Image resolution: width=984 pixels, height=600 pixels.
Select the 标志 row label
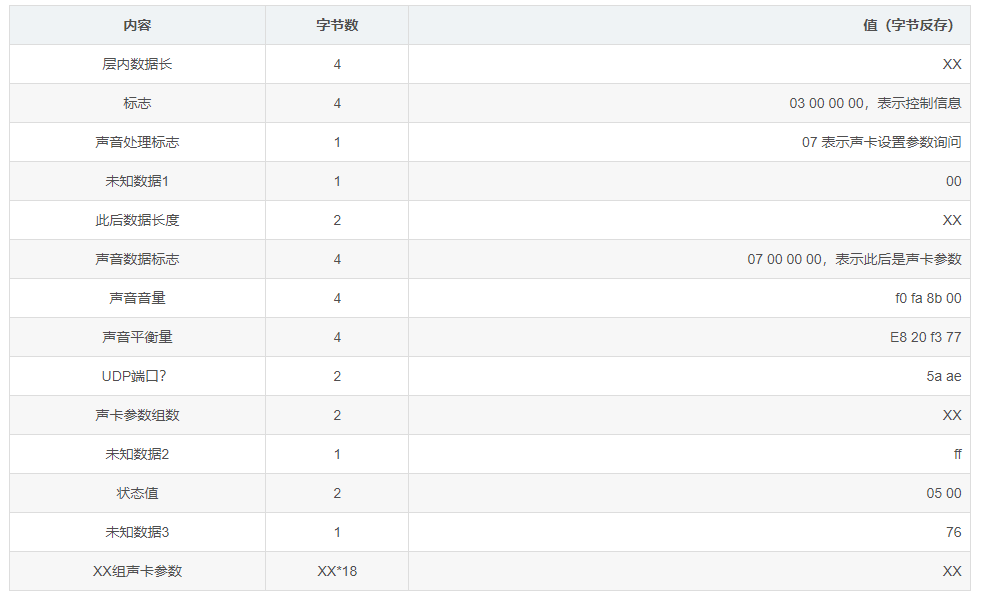137,103
